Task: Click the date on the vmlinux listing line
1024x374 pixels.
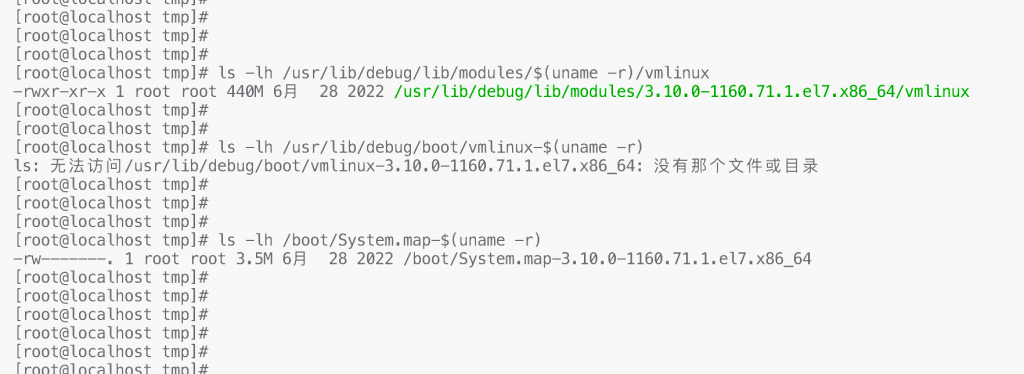Action: click(329, 91)
